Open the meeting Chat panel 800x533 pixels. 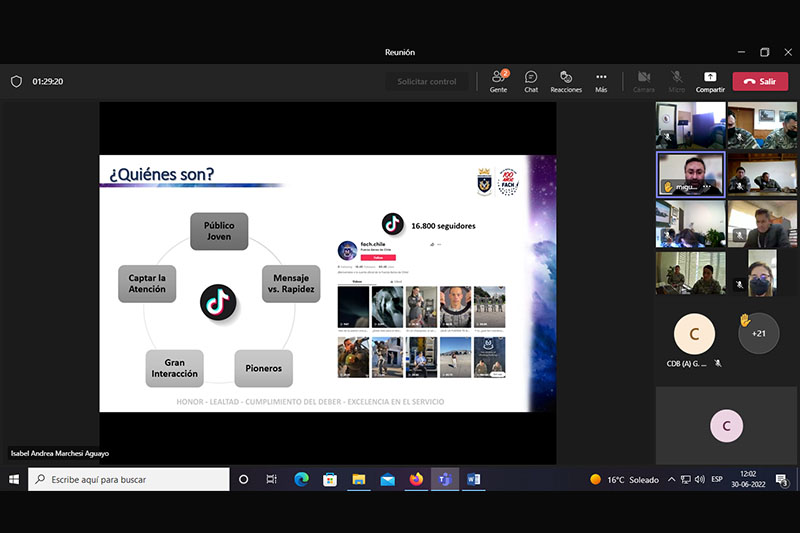[x=531, y=82]
